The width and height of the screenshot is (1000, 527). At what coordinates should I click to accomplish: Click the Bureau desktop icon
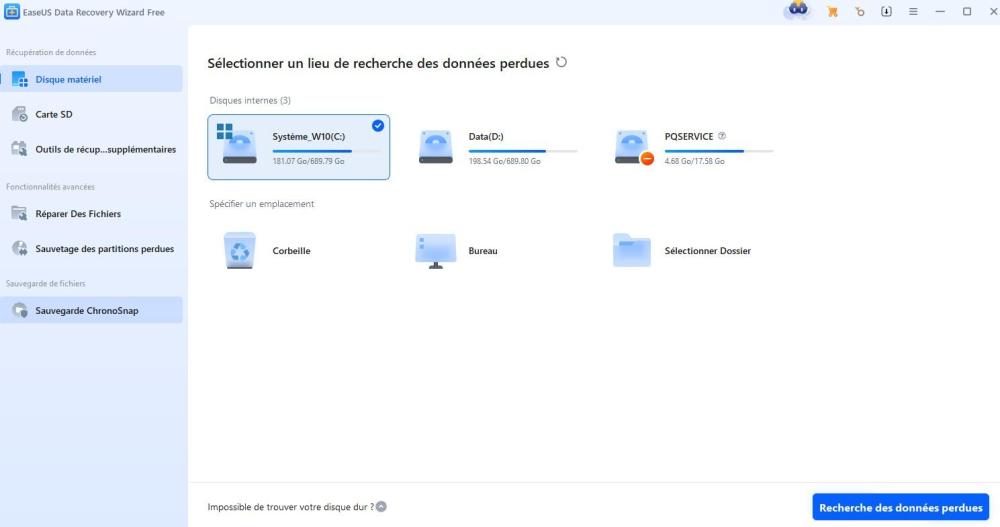(x=436, y=251)
